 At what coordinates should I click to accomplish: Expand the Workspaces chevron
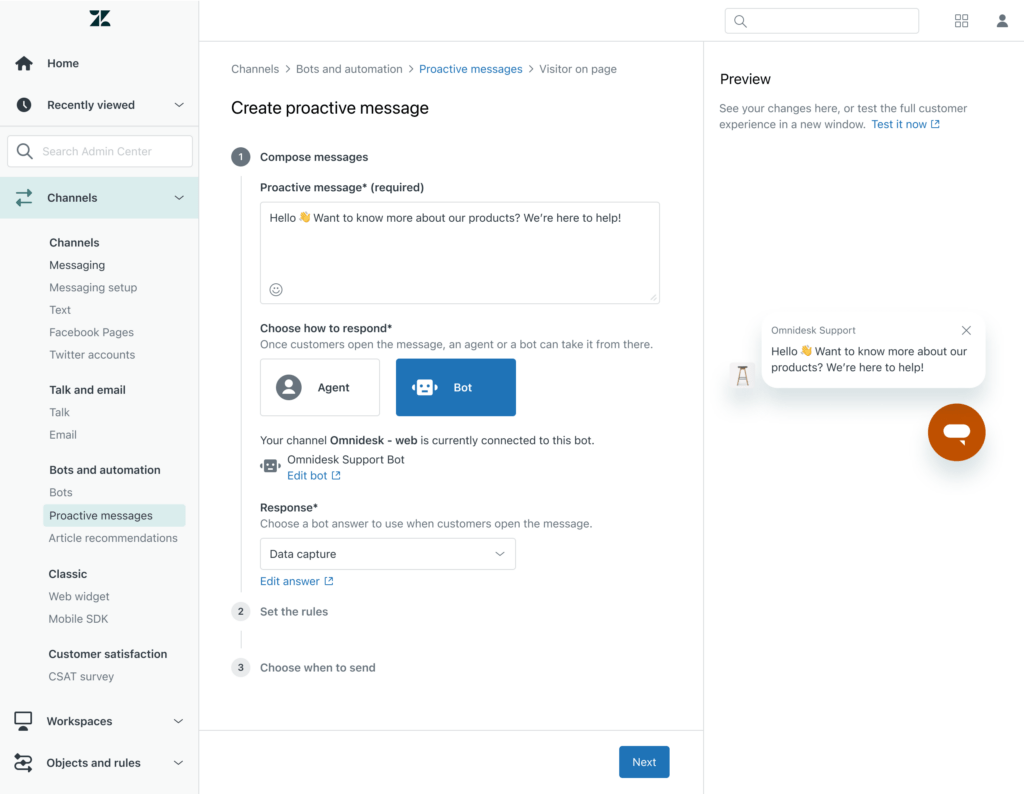(178, 721)
